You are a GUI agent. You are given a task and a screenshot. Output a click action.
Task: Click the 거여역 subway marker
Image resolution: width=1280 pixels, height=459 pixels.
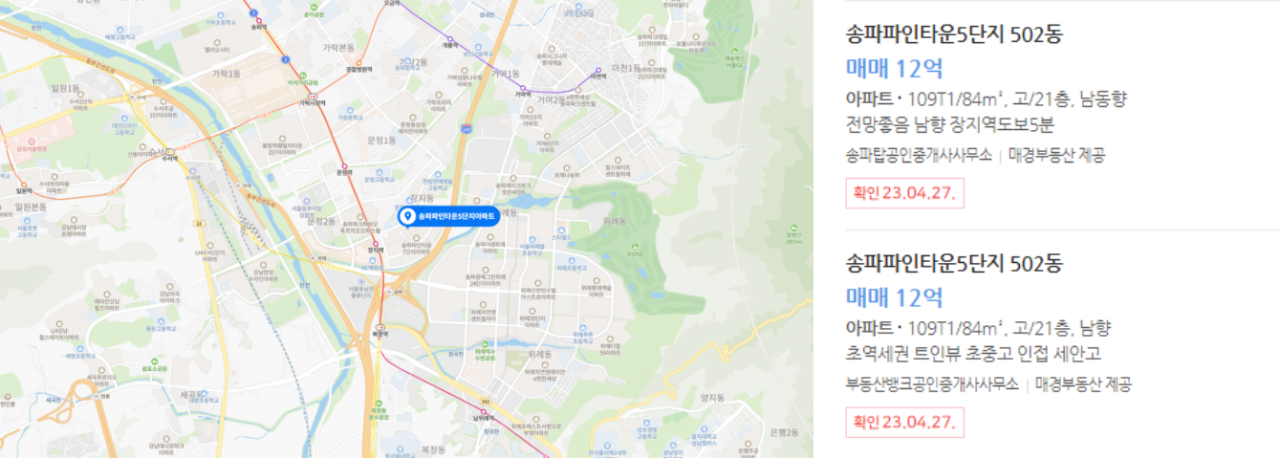(x=523, y=88)
